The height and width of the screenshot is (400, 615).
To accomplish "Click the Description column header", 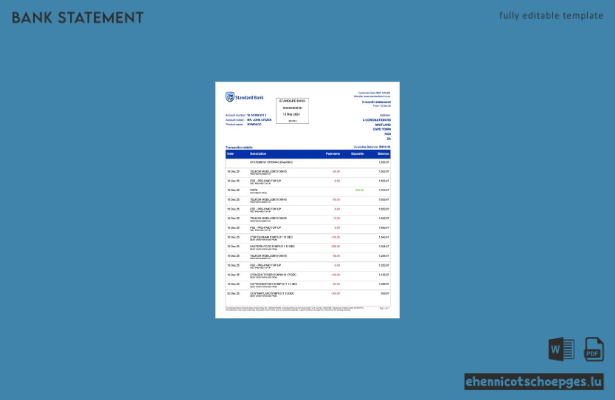I will point(258,154).
